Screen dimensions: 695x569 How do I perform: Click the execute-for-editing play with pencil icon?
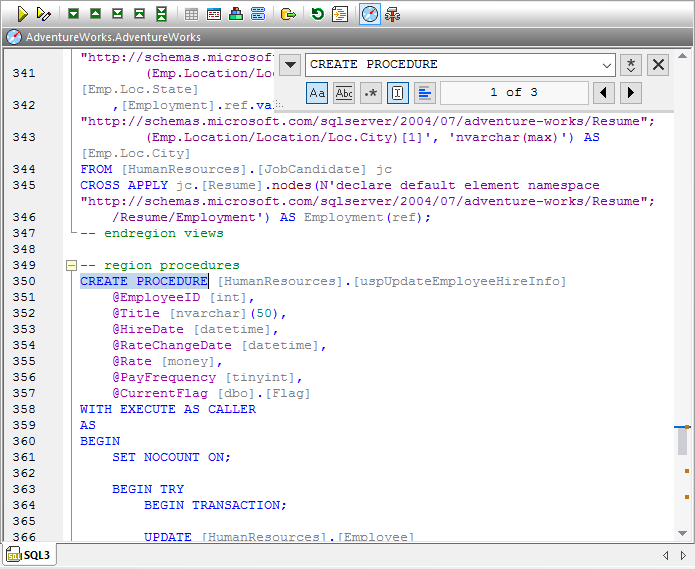(x=43, y=14)
